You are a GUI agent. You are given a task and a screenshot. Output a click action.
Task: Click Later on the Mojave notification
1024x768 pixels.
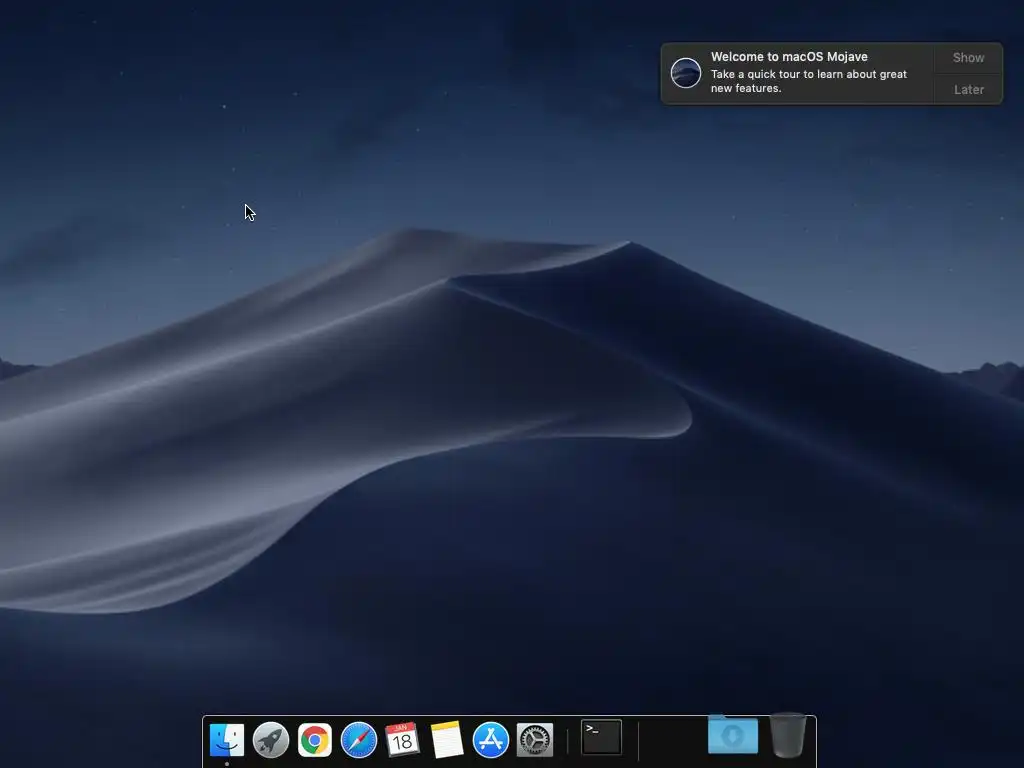(x=968, y=89)
